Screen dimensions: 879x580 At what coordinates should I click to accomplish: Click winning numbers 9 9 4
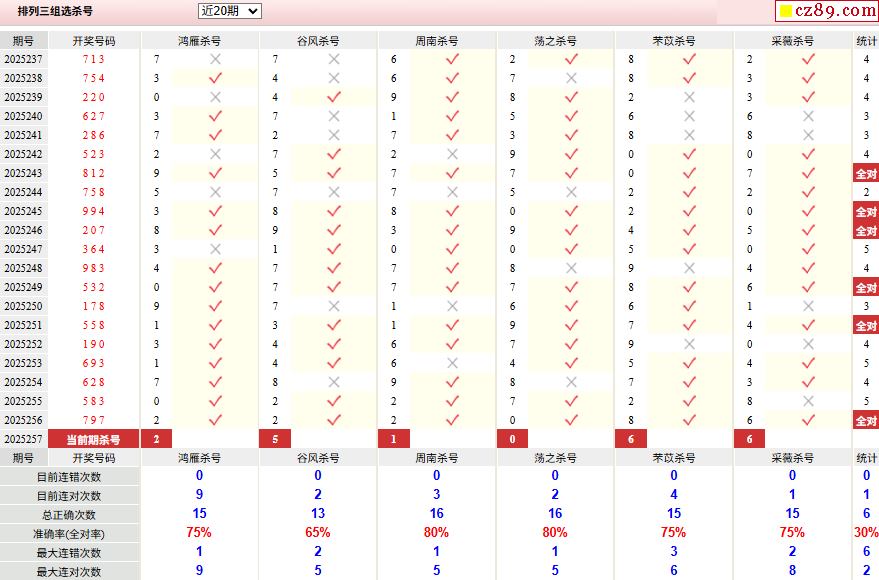[93, 211]
